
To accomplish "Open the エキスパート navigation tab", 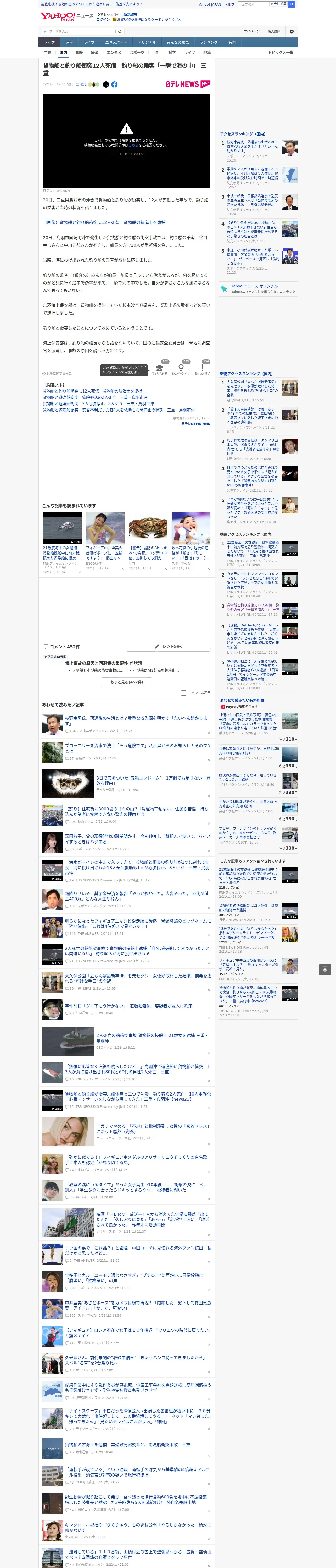I will (116, 43).
